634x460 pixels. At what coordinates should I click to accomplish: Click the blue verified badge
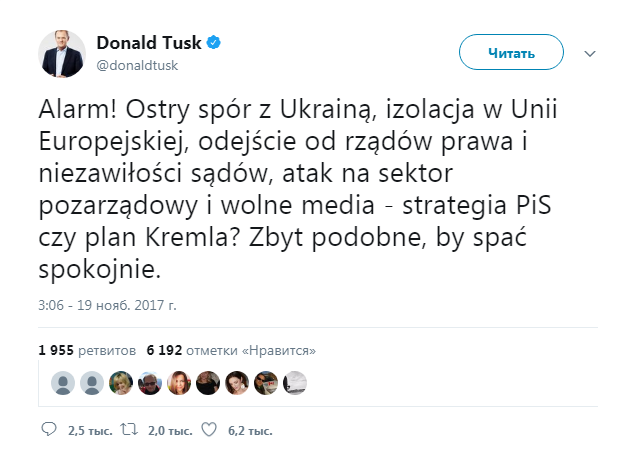point(213,42)
